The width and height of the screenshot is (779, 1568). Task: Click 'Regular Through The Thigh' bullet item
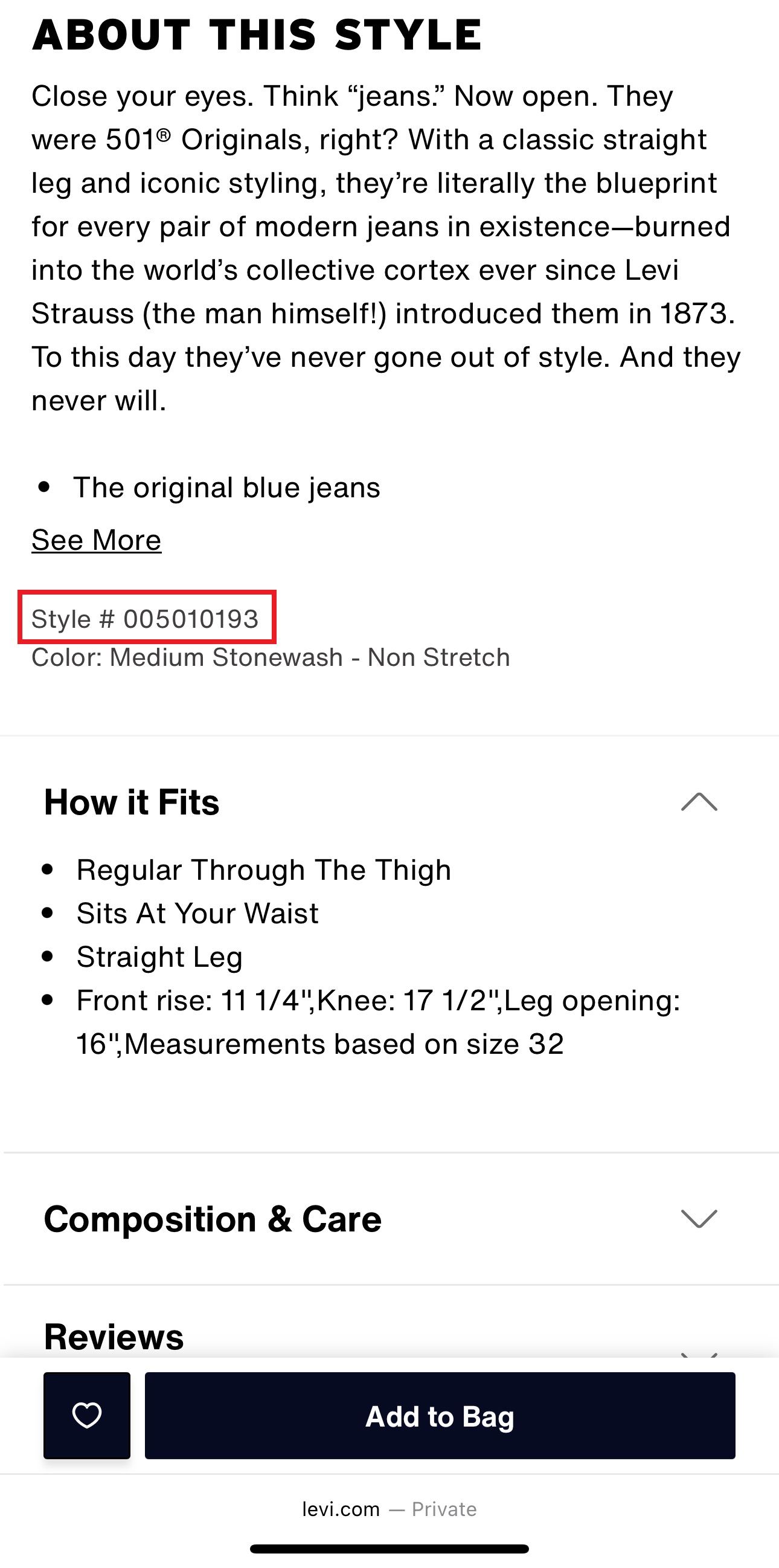click(263, 870)
